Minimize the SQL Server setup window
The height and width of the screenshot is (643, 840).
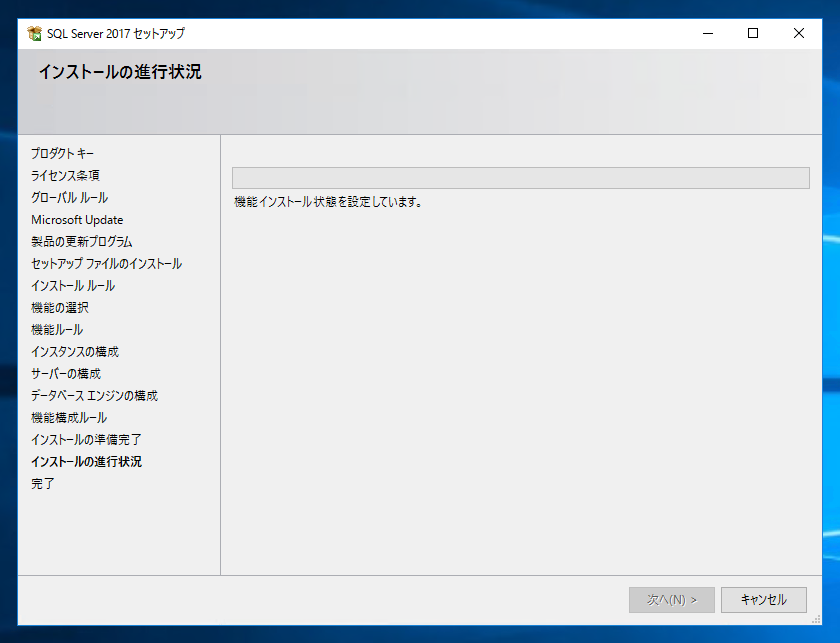coord(708,33)
